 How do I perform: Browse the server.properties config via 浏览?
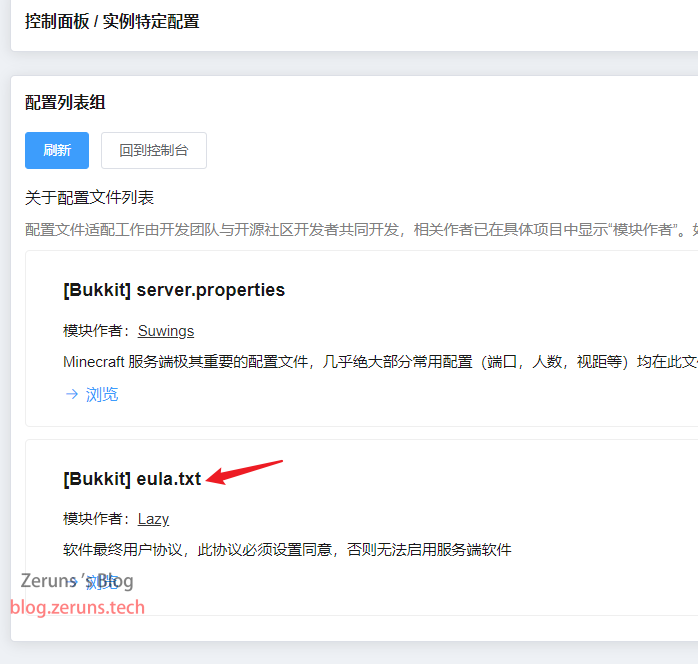pyautogui.click(x=101, y=394)
